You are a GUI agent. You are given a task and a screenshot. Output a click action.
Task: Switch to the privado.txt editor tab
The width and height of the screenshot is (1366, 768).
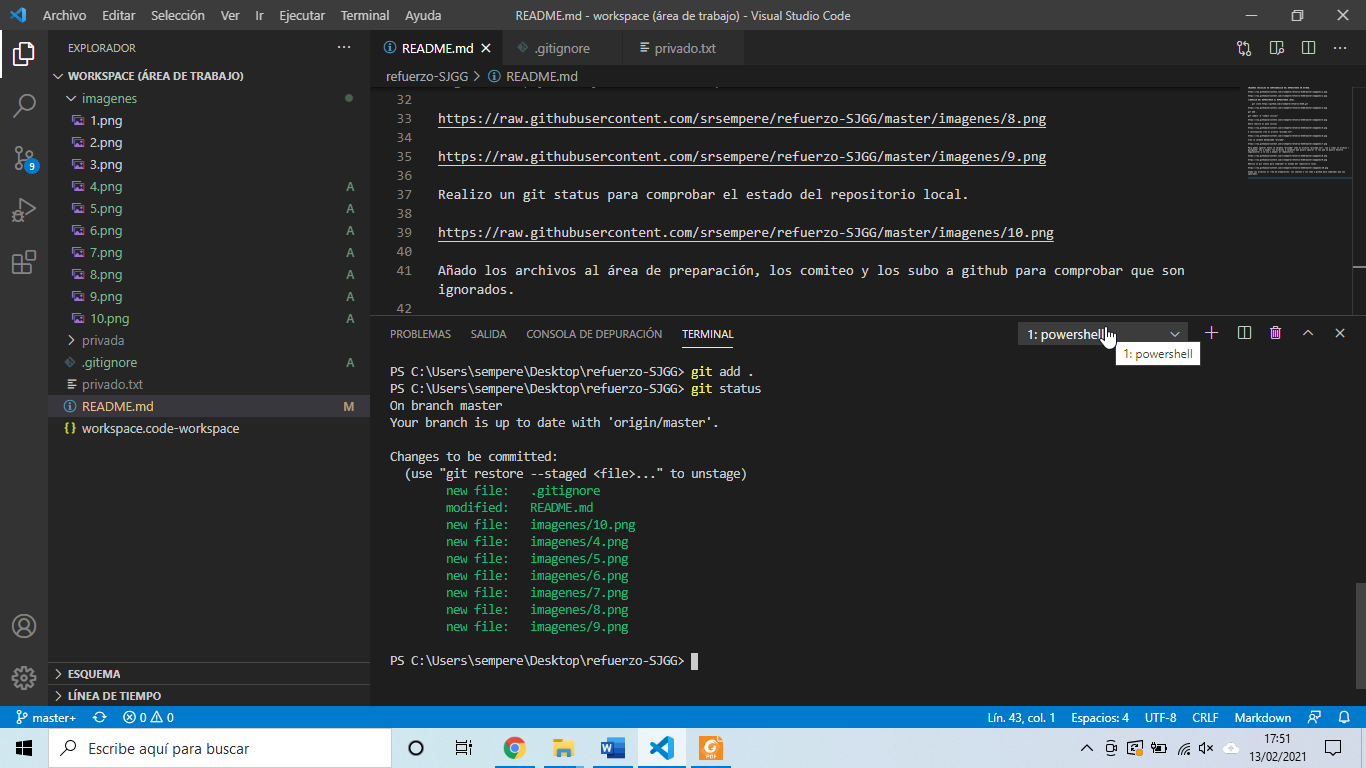click(x=685, y=48)
